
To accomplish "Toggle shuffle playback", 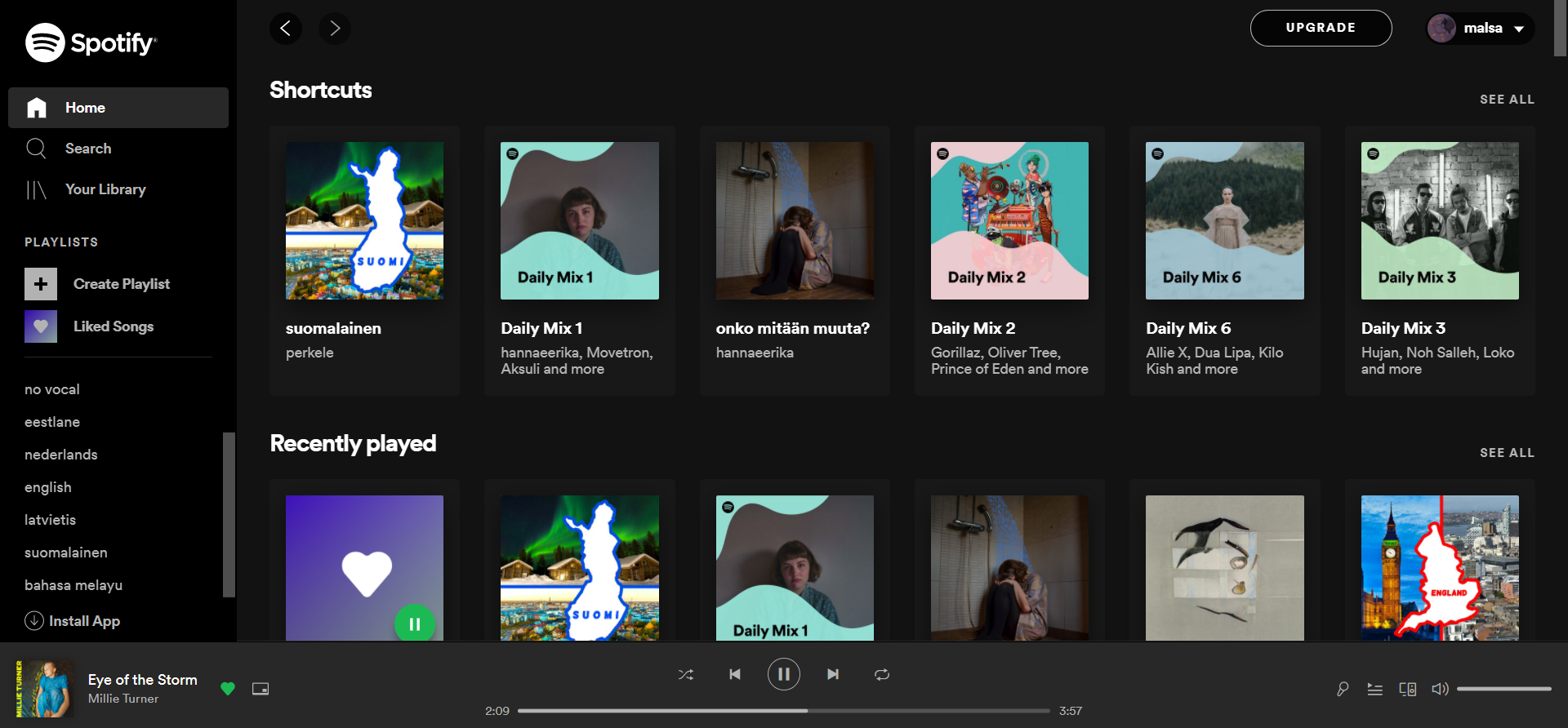I will click(x=686, y=674).
